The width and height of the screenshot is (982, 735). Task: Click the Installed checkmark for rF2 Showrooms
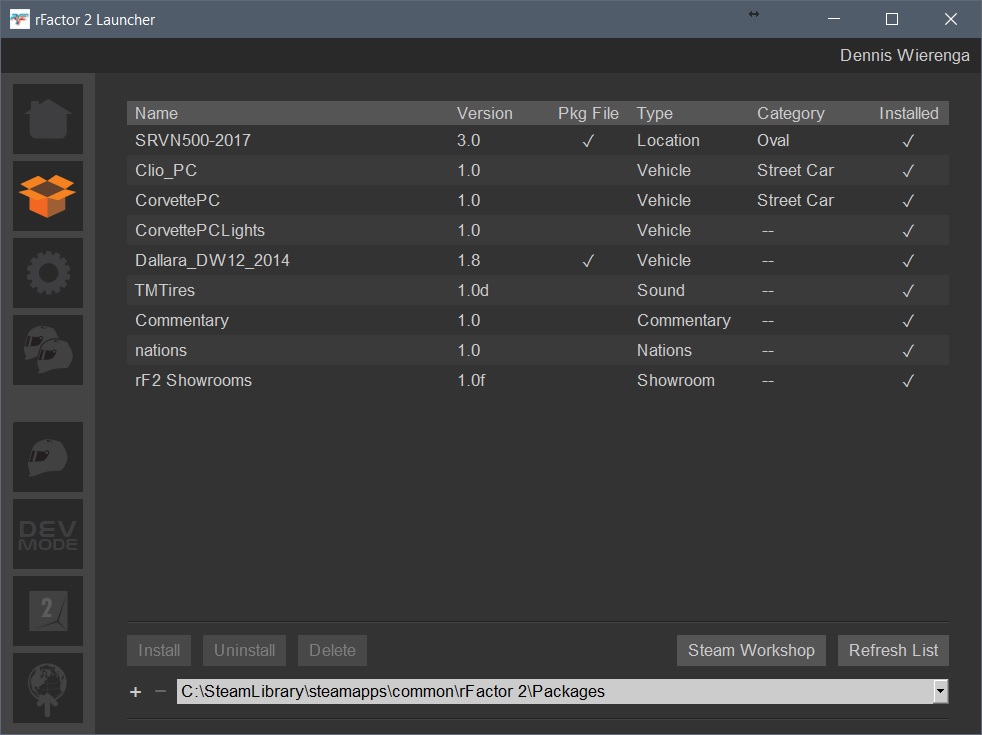pos(908,381)
